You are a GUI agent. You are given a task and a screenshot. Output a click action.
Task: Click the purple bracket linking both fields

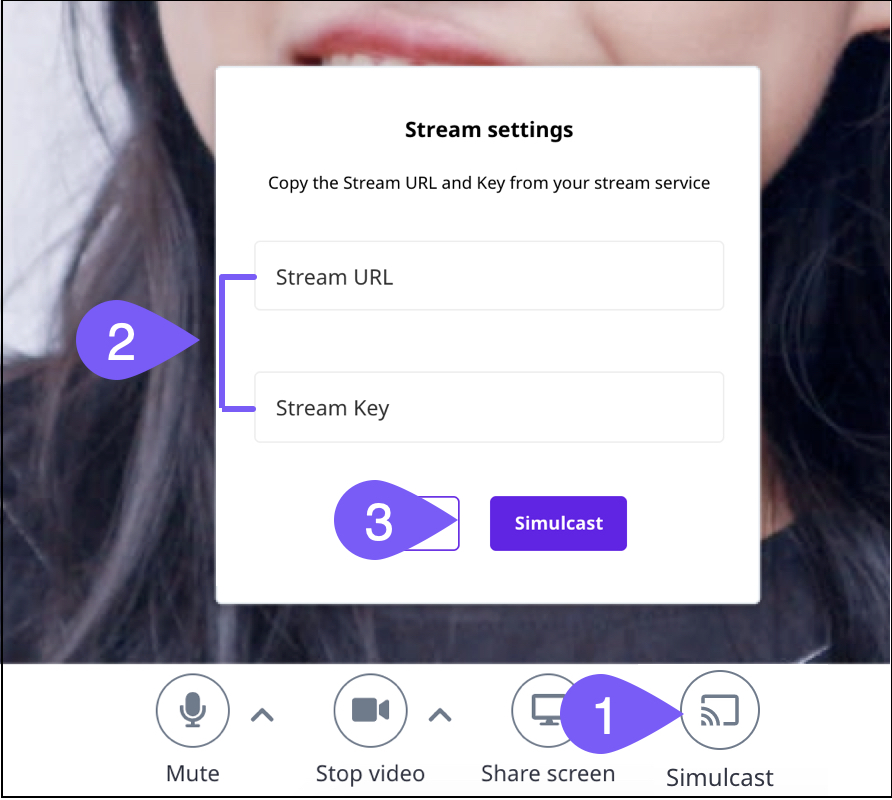pos(222,342)
